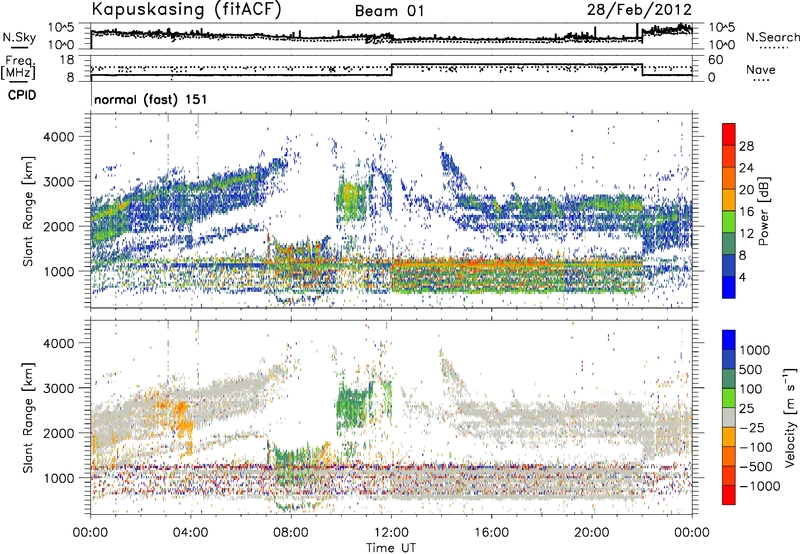Click the '4' tick on Power scale
The image size is (800, 554).
tap(742, 277)
